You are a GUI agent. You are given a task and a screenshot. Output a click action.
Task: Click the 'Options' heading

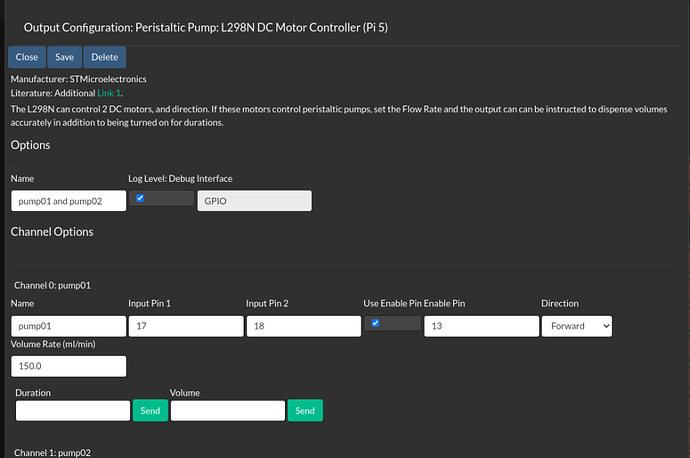(x=30, y=145)
